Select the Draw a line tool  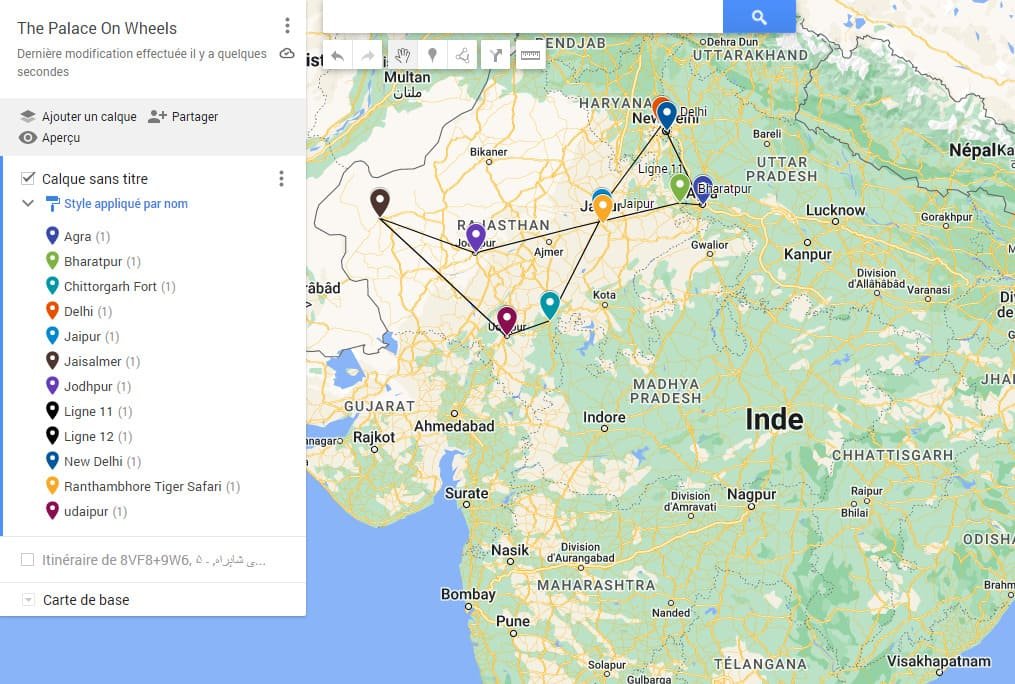coord(463,56)
